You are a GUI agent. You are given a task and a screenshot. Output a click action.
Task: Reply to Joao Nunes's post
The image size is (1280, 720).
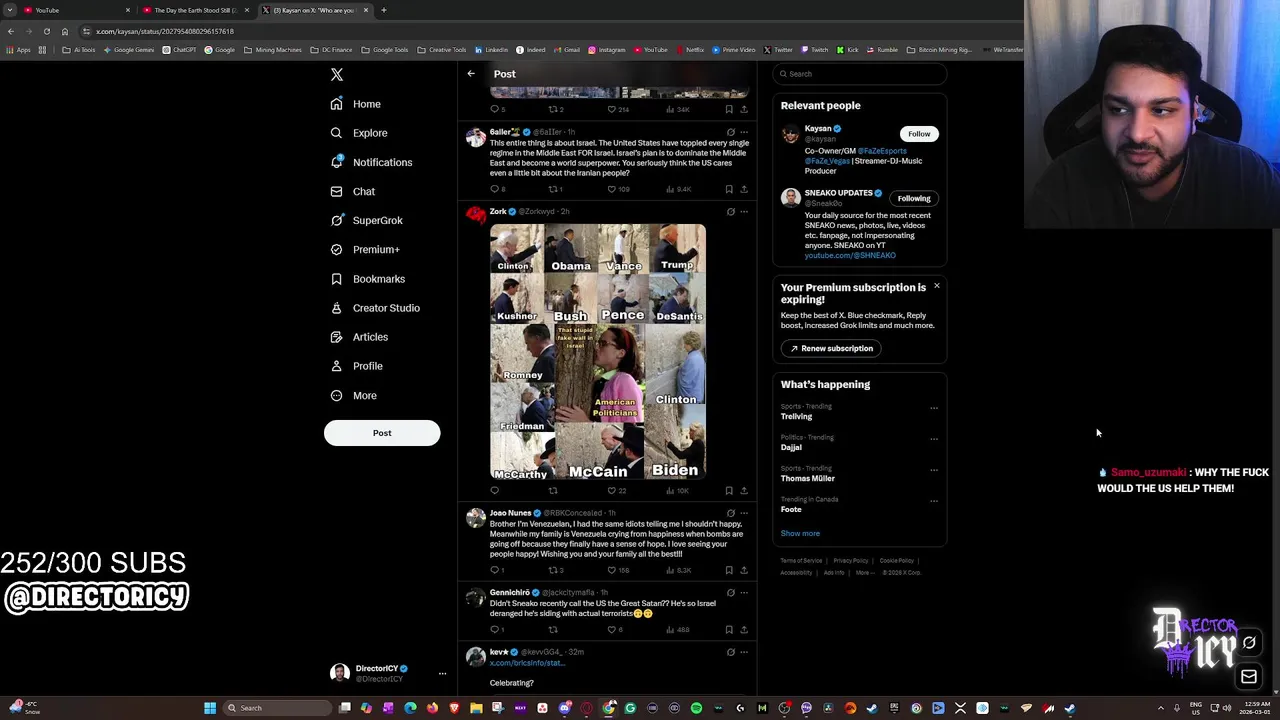[x=497, y=570]
